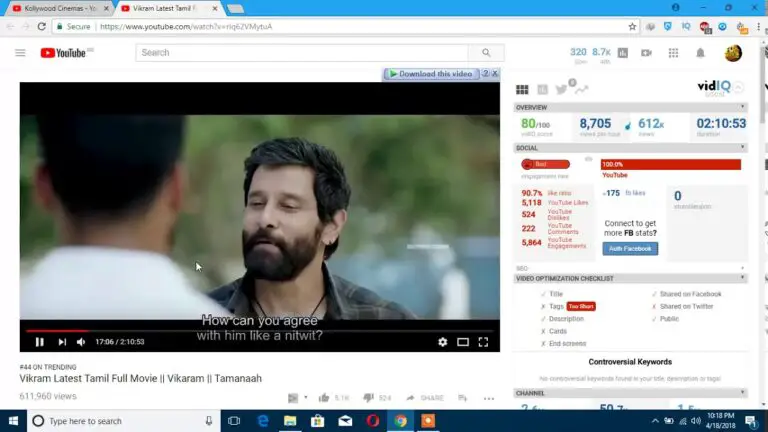Open the player settings gear

point(442,342)
